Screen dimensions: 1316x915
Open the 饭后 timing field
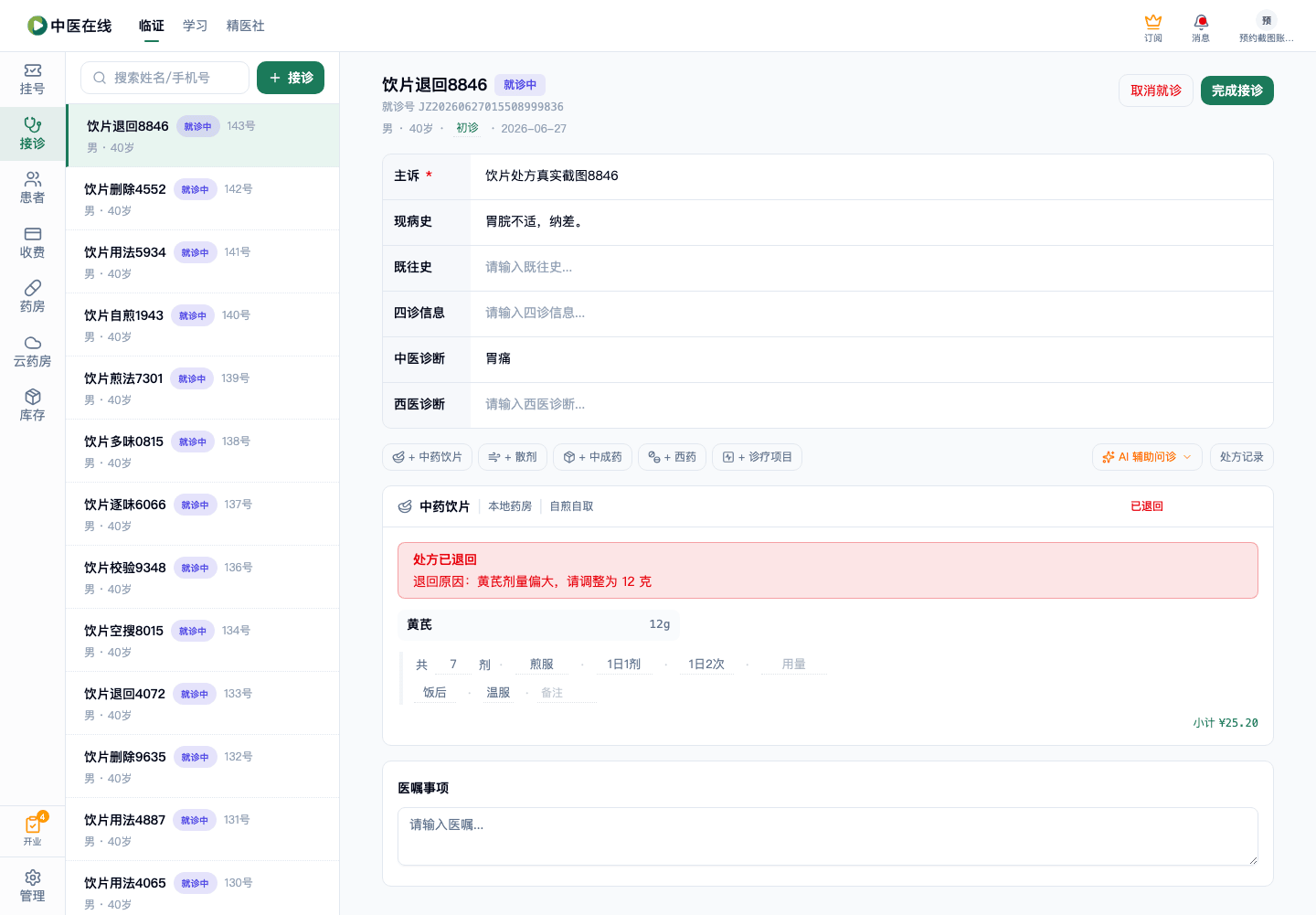coord(435,693)
